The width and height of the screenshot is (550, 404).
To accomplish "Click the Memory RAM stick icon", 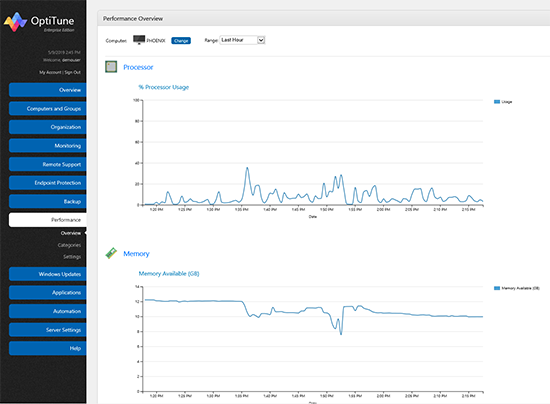I will [111, 253].
